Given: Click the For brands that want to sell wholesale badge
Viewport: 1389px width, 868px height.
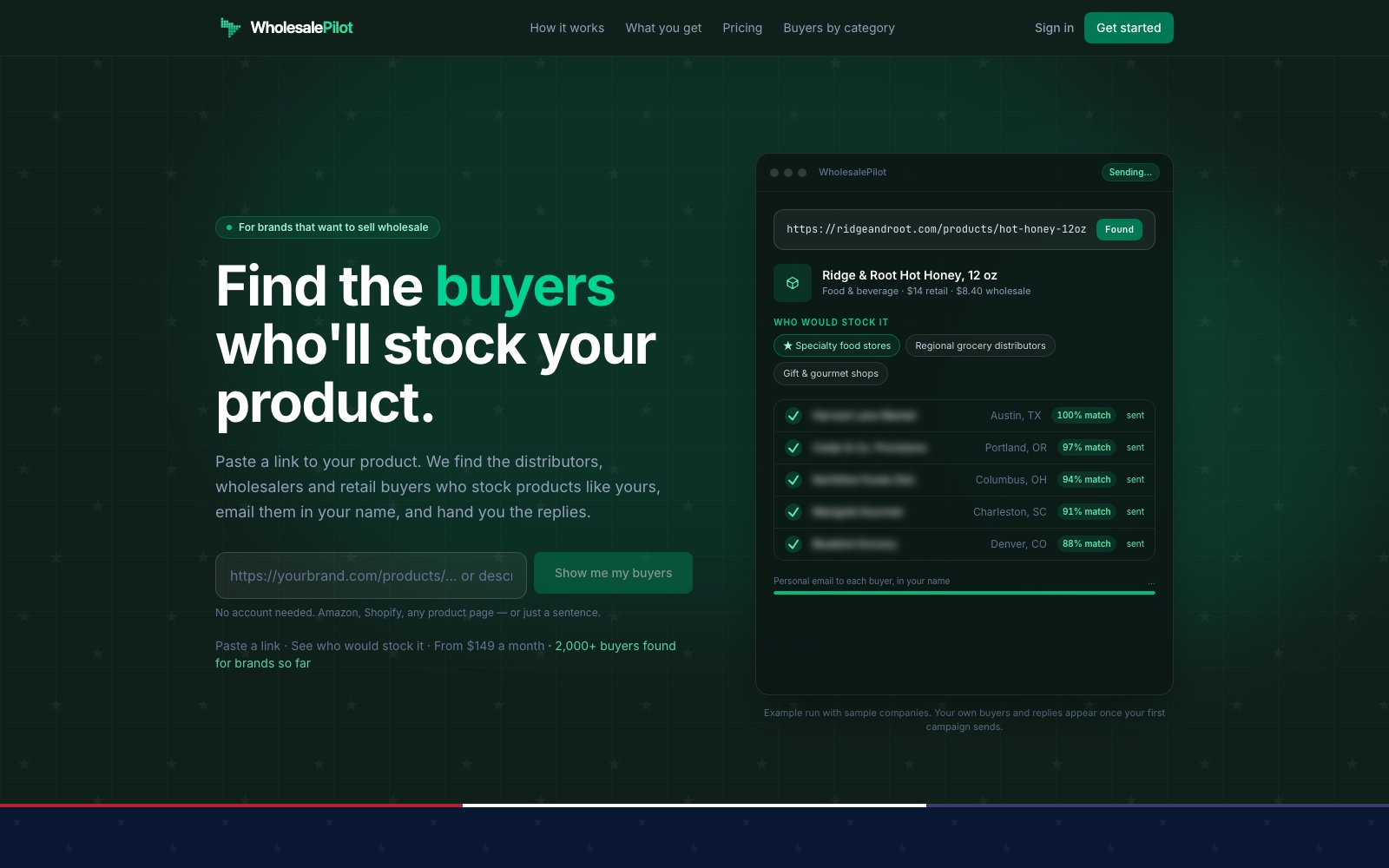Looking at the screenshot, I should coord(327,227).
